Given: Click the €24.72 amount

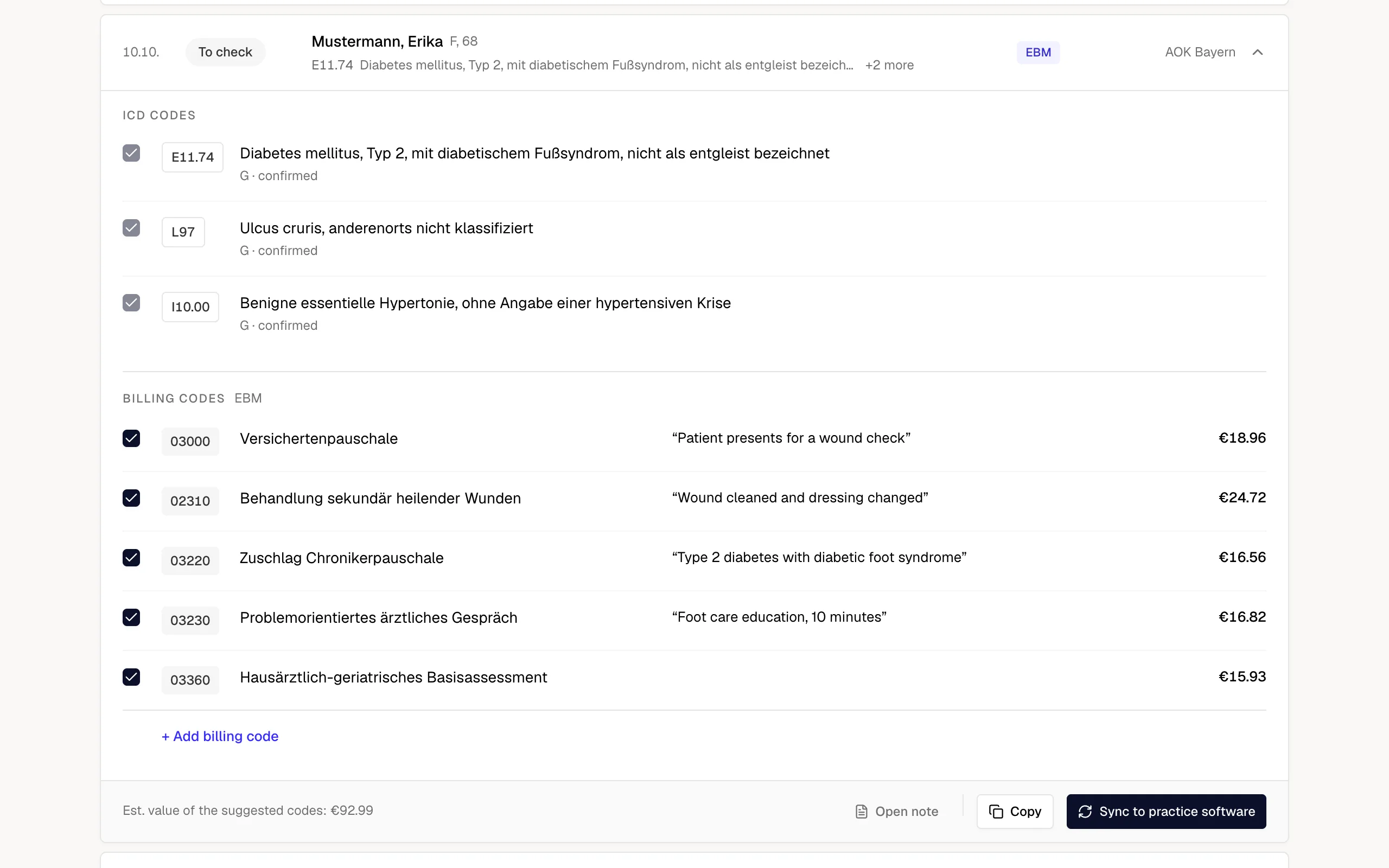Looking at the screenshot, I should [1242, 497].
